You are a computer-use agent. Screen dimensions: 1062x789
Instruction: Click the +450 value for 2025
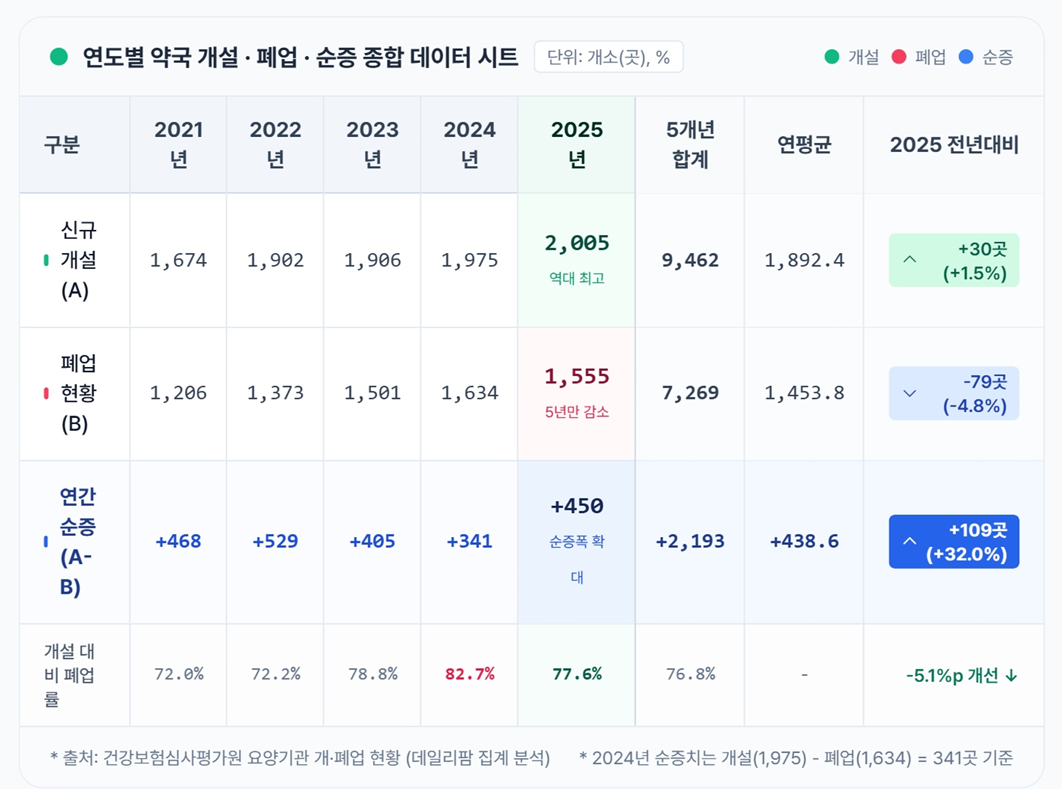tap(576, 506)
